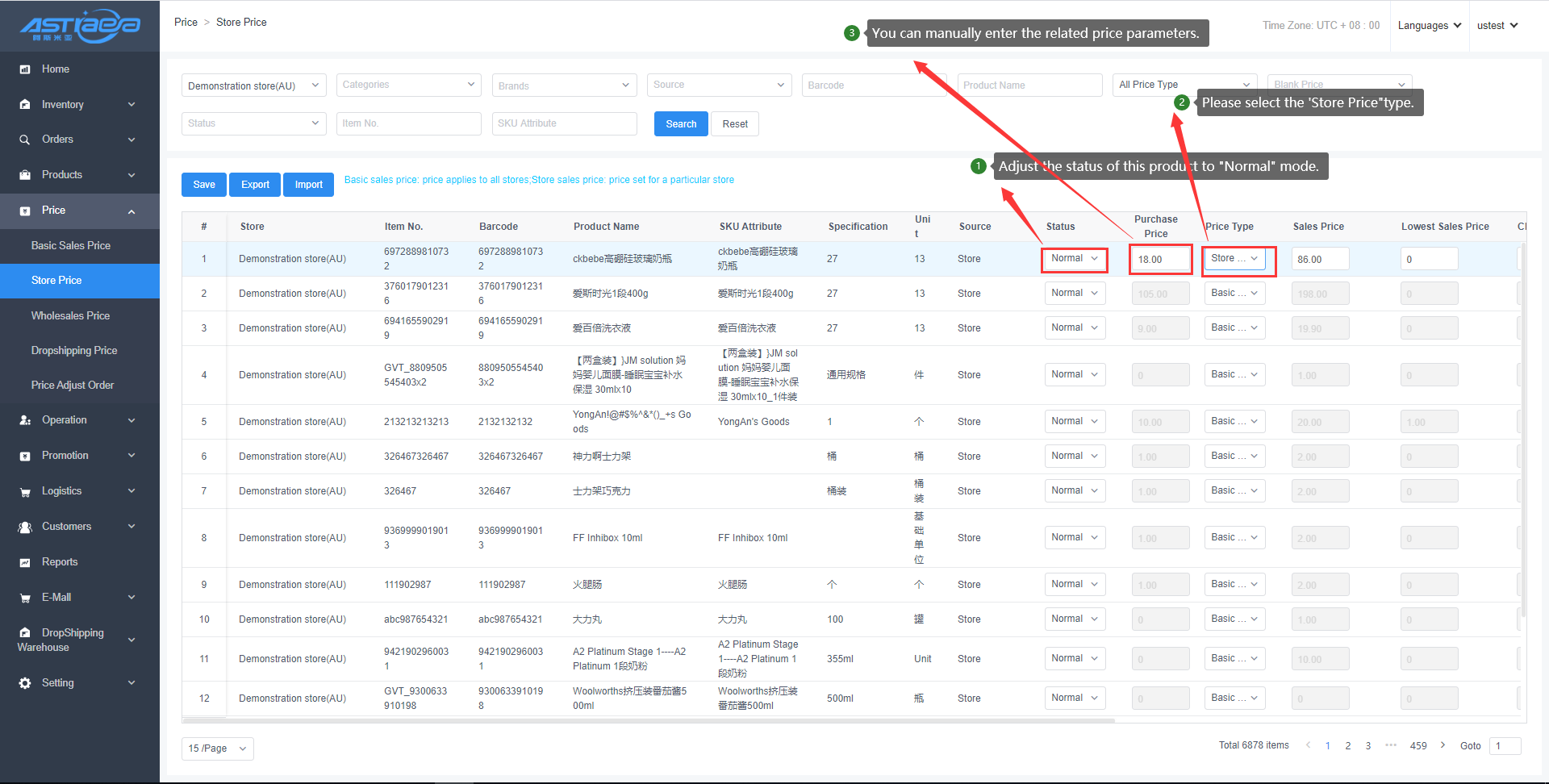The image size is (1549, 784).
Task: Click the Astraea logo
Action: click(80, 26)
